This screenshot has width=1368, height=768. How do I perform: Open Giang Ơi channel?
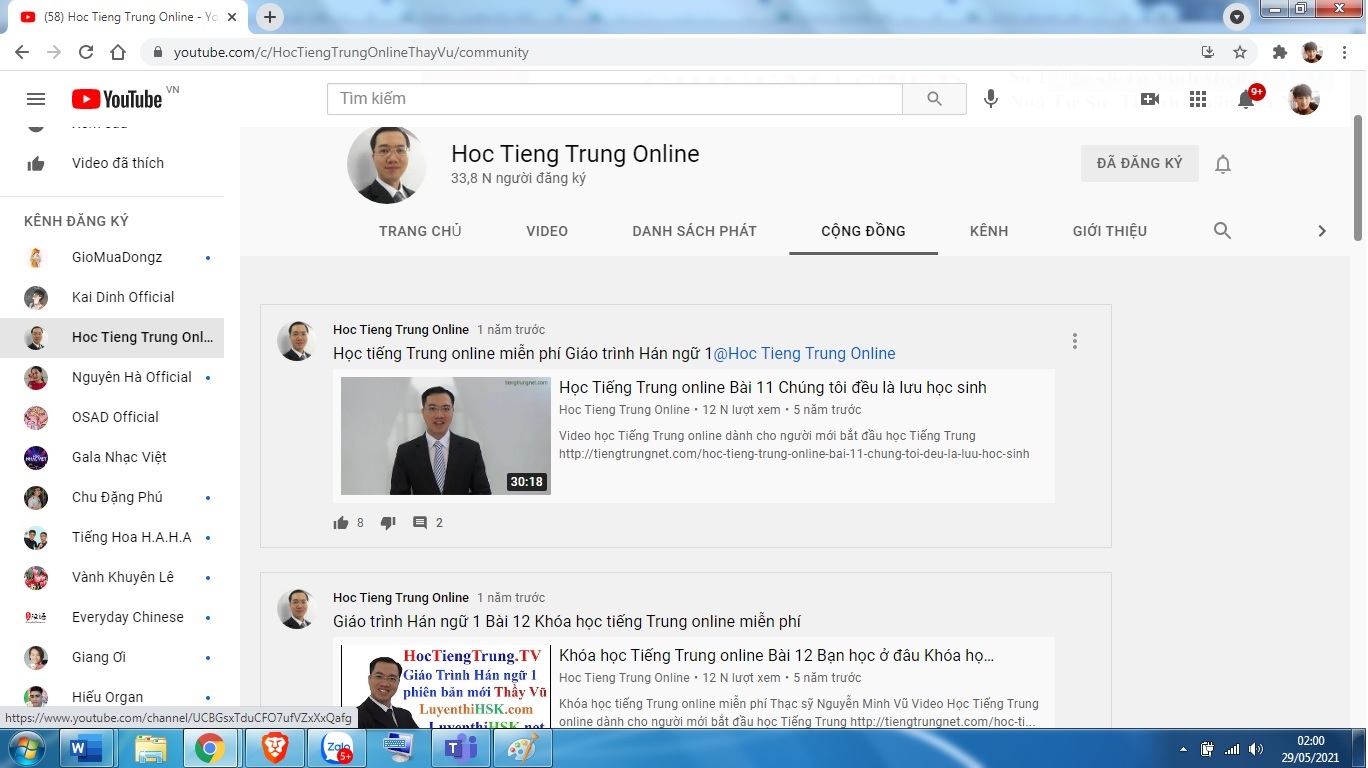tap(112, 657)
